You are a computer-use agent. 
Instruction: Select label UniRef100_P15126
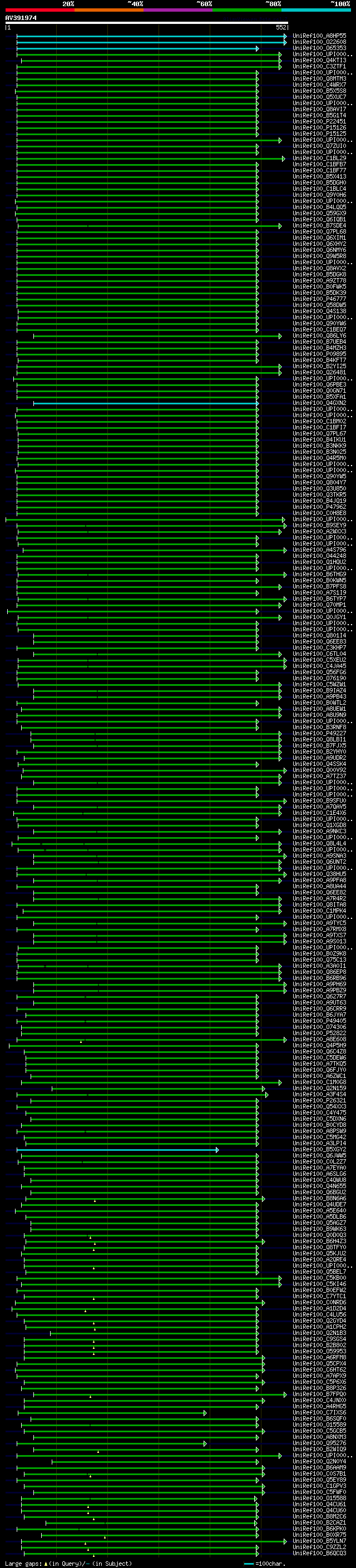319,128
